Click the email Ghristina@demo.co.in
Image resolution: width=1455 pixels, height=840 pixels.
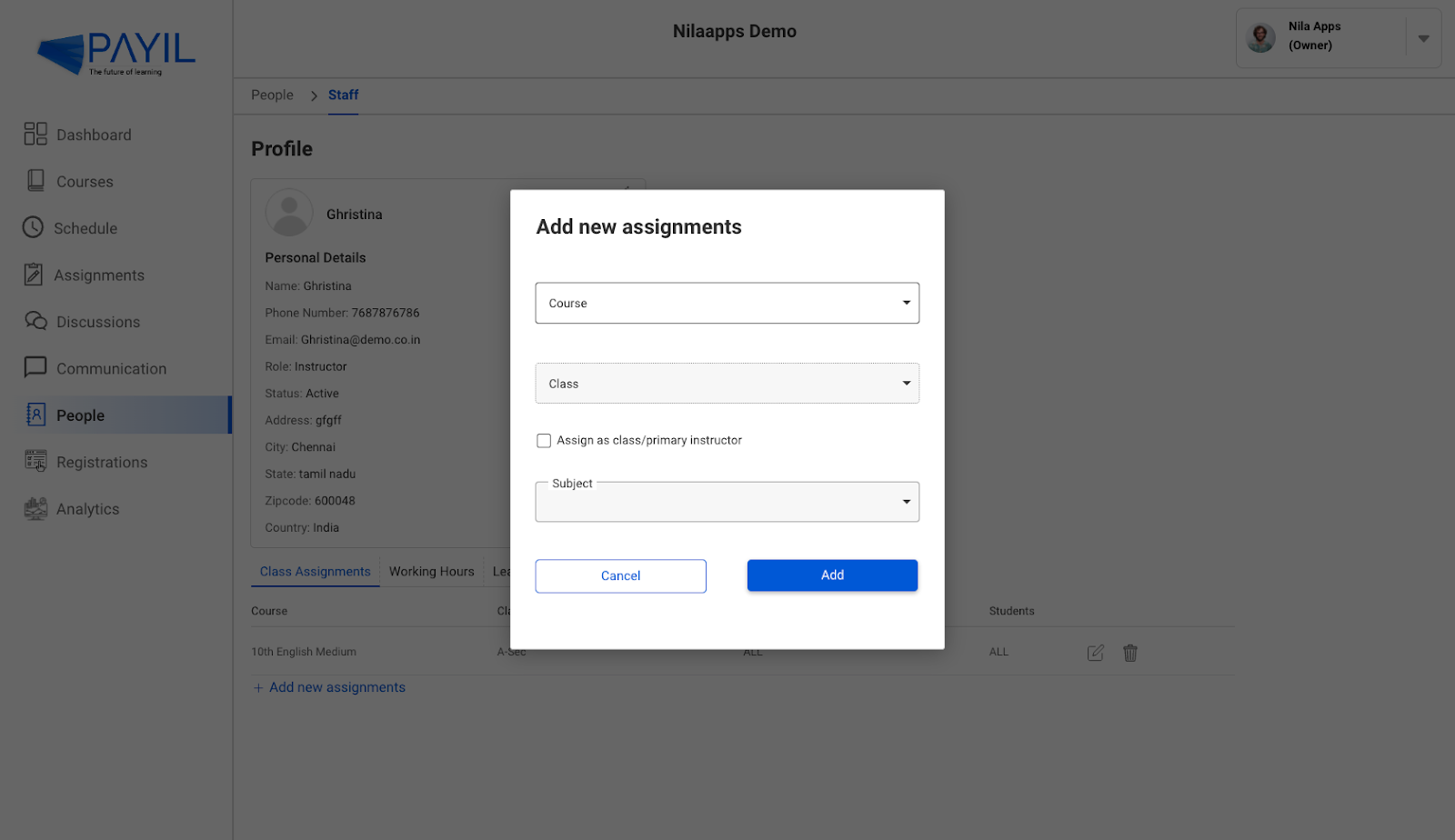tap(360, 340)
